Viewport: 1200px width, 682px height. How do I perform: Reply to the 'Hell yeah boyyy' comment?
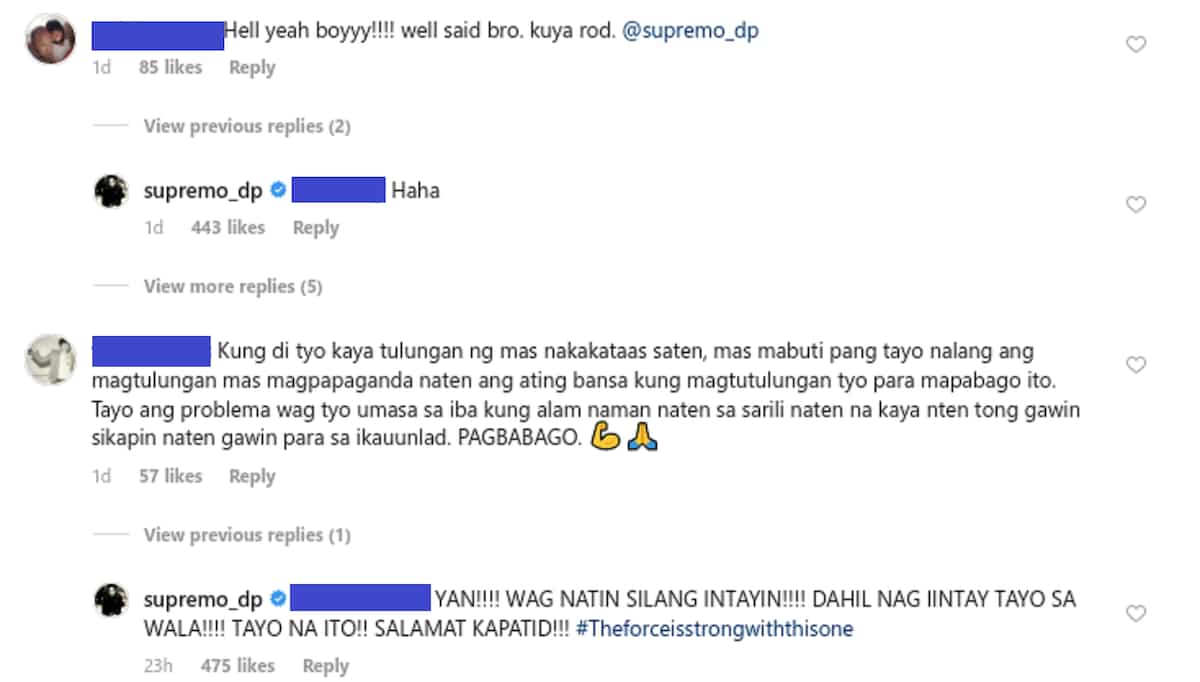[x=252, y=67]
